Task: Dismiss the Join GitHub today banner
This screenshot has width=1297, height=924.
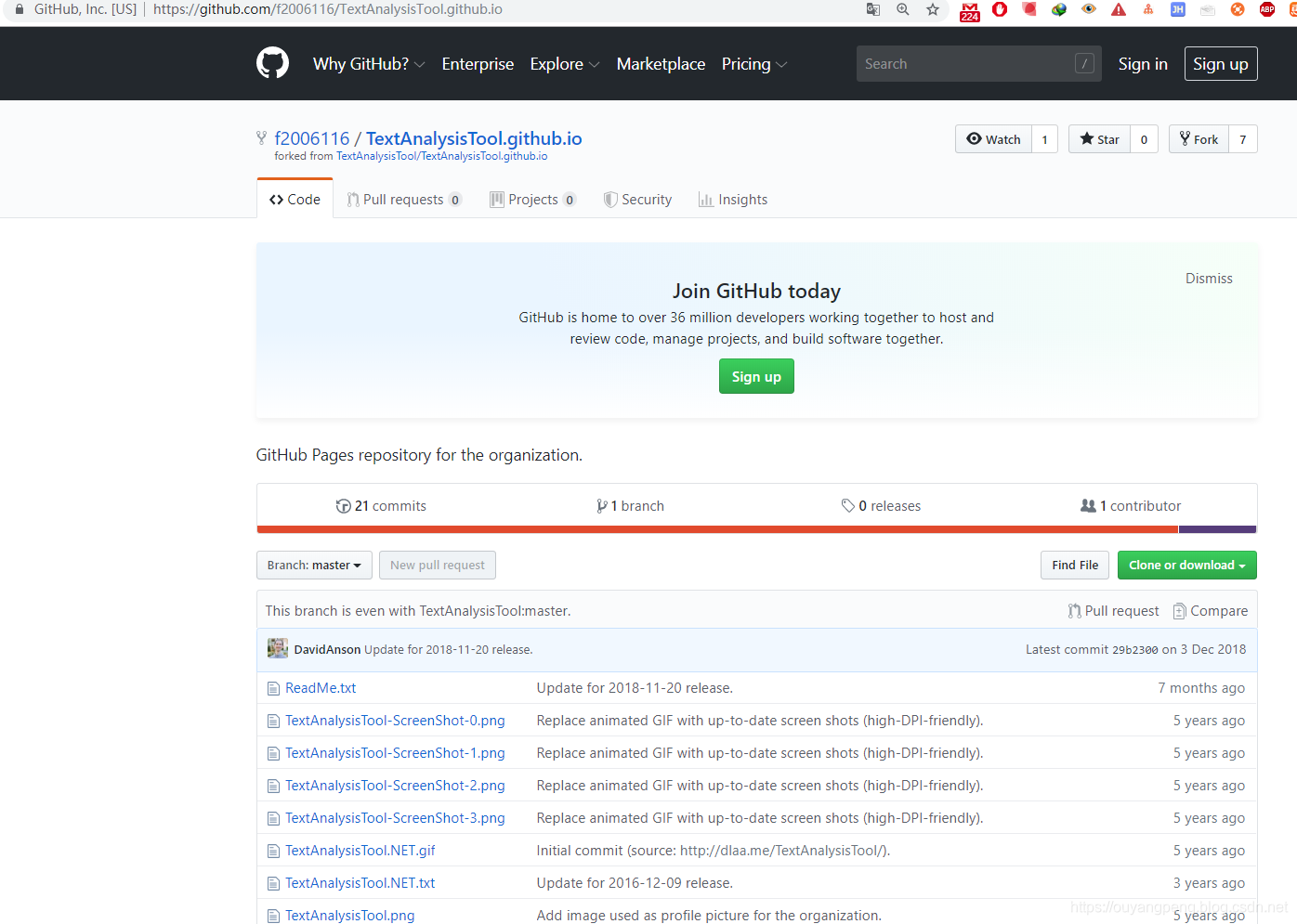Action: point(1209,279)
